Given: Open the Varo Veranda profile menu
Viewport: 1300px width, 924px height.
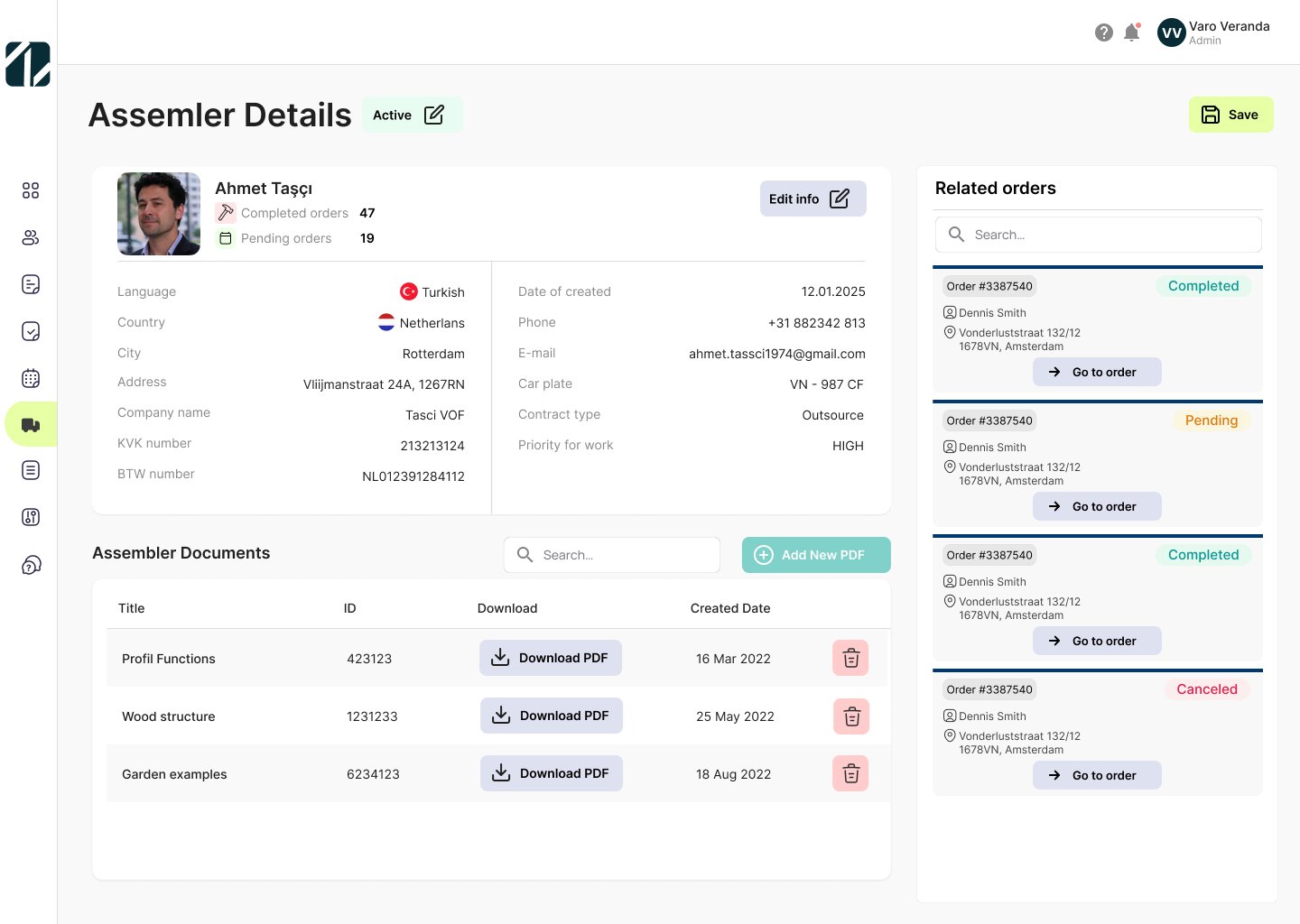Looking at the screenshot, I should click(1213, 33).
